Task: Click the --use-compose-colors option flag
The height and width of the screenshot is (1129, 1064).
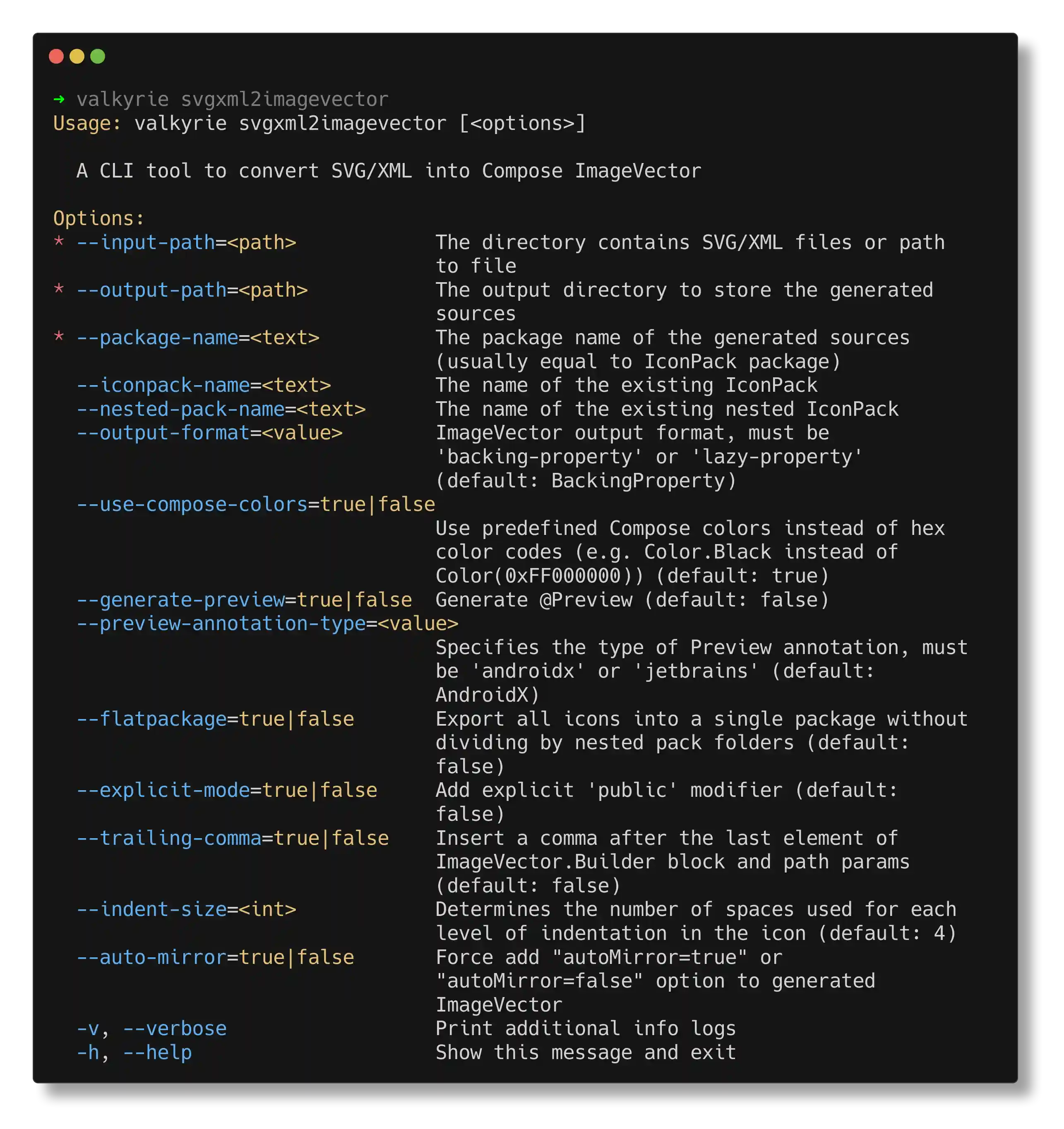Action: pos(192,504)
